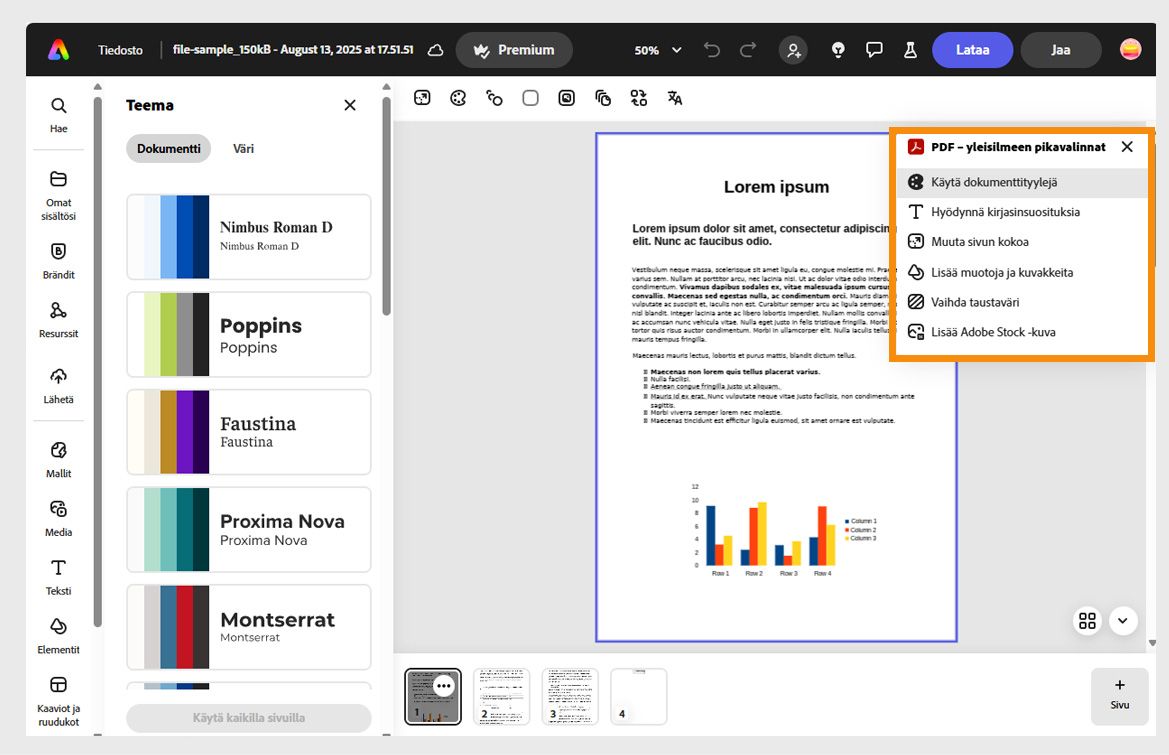Open the Mallit templates panel

[58, 459]
